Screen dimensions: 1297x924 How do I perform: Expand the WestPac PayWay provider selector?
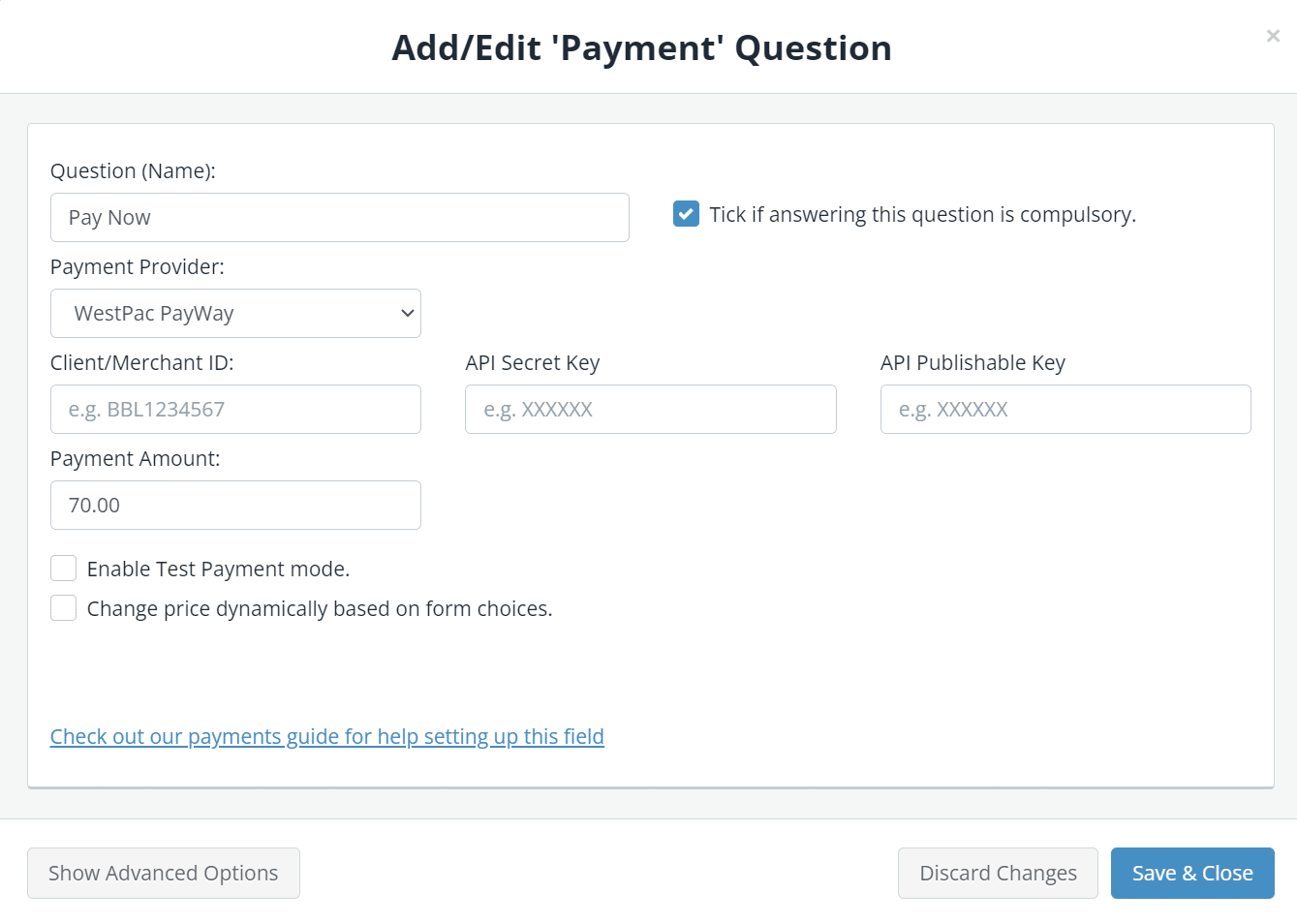point(235,313)
